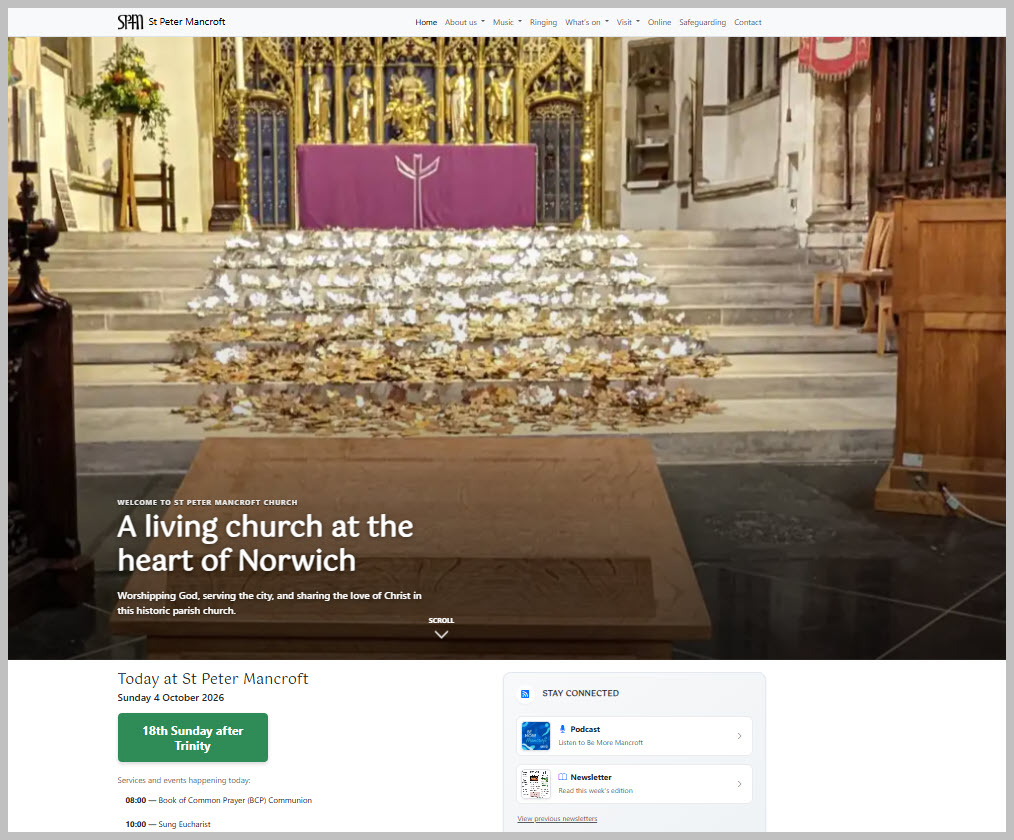Click the Podcast title text
Screen dimensions: 1014x840
tap(585, 729)
